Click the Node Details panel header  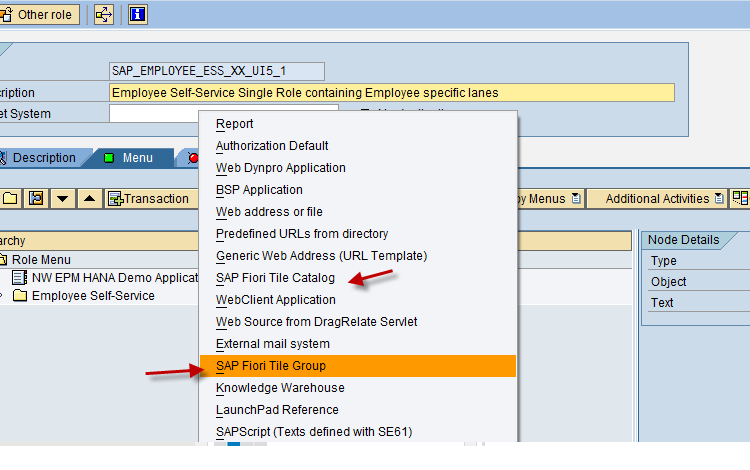tap(684, 240)
